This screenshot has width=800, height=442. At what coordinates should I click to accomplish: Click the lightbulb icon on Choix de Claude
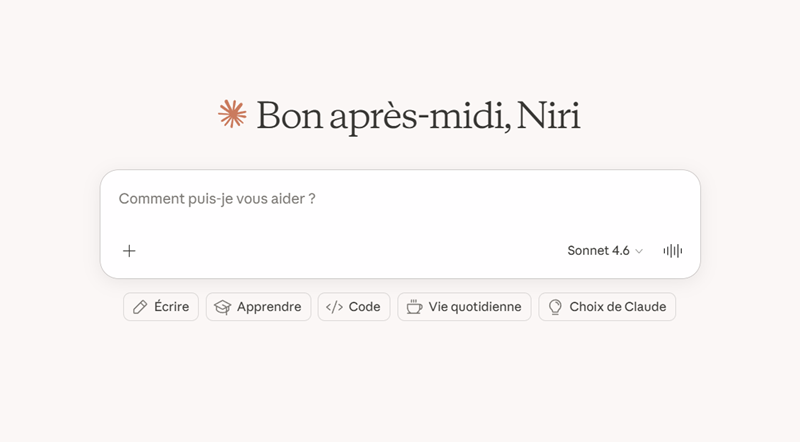point(555,307)
